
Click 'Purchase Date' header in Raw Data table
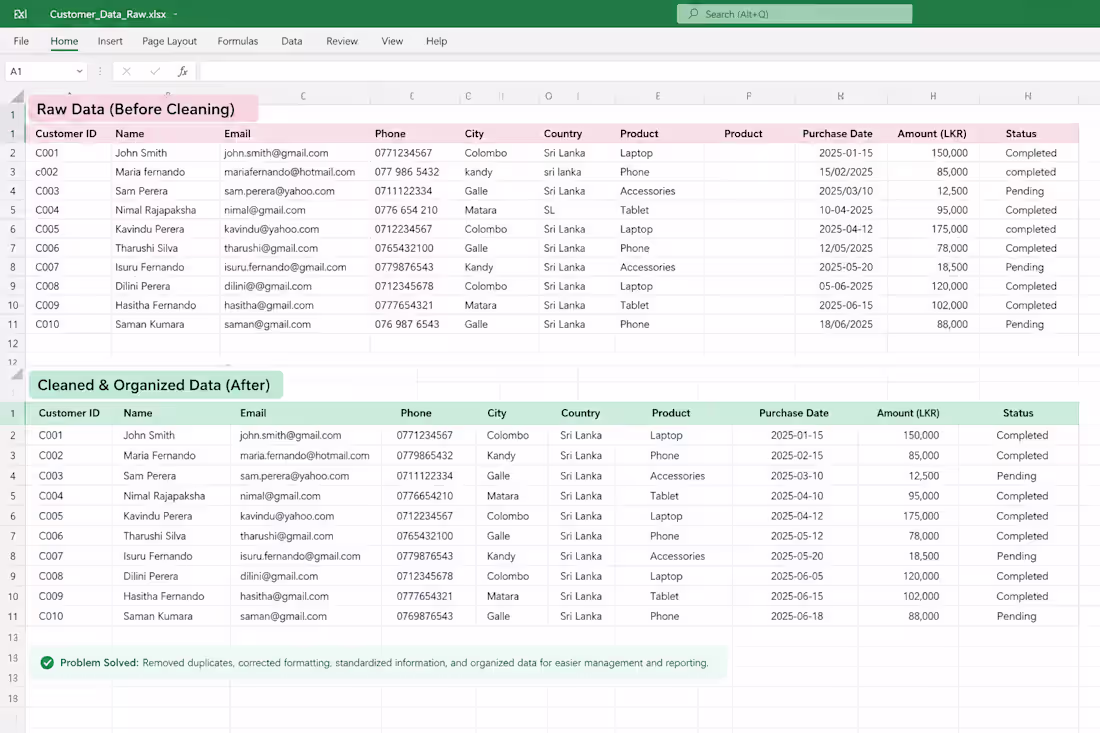[838, 133]
